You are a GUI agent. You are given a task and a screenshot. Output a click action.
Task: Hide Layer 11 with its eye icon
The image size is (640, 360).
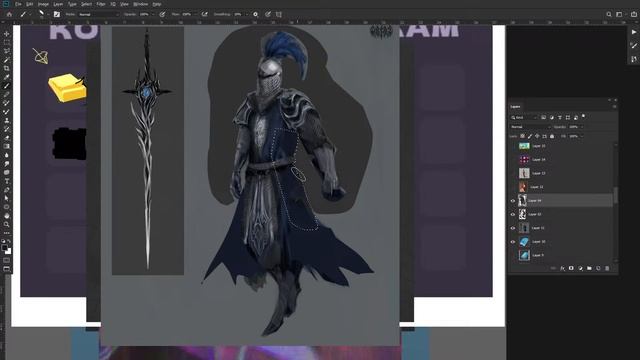pos(513,228)
